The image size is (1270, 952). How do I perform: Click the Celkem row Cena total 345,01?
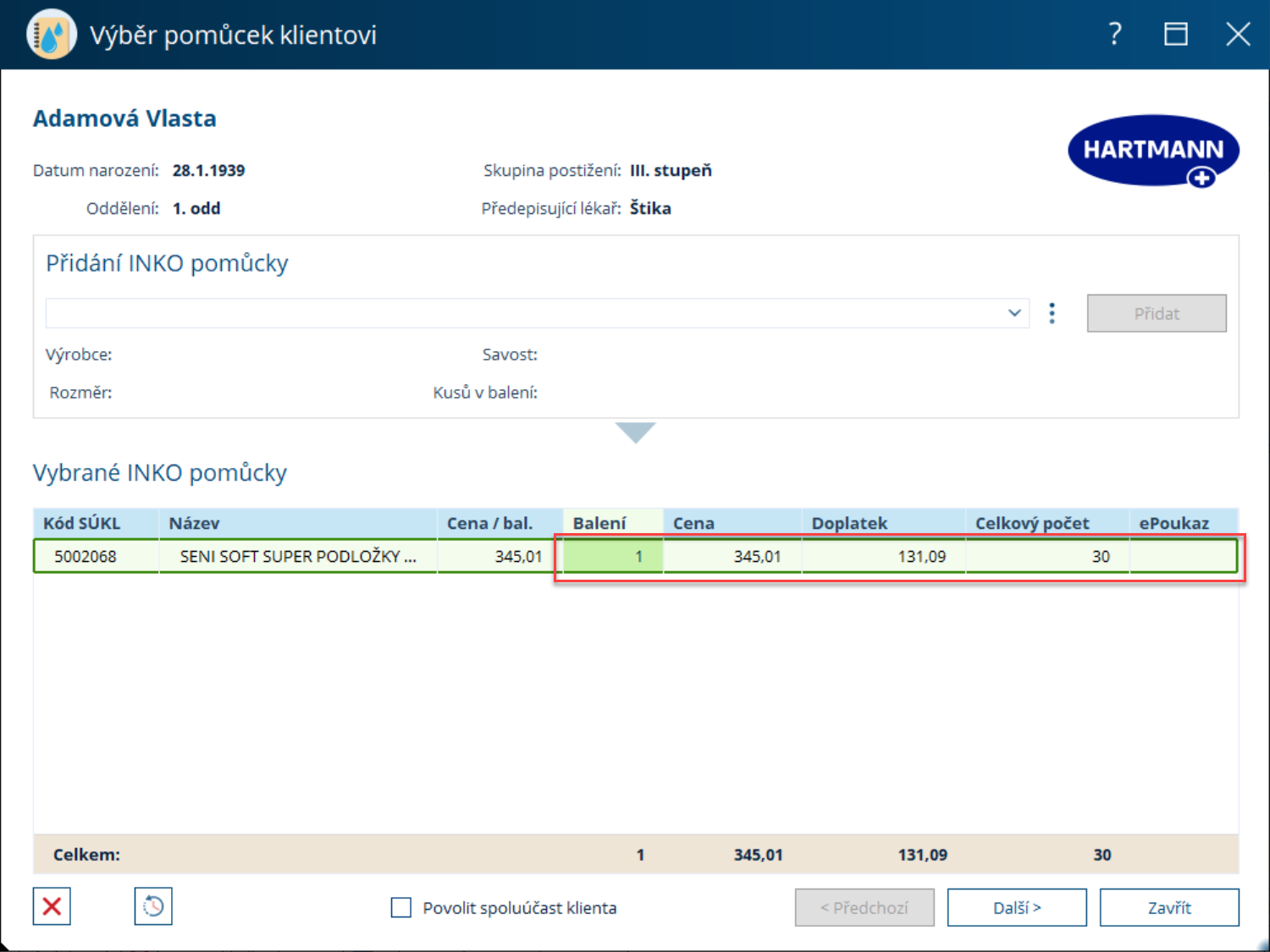point(759,855)
